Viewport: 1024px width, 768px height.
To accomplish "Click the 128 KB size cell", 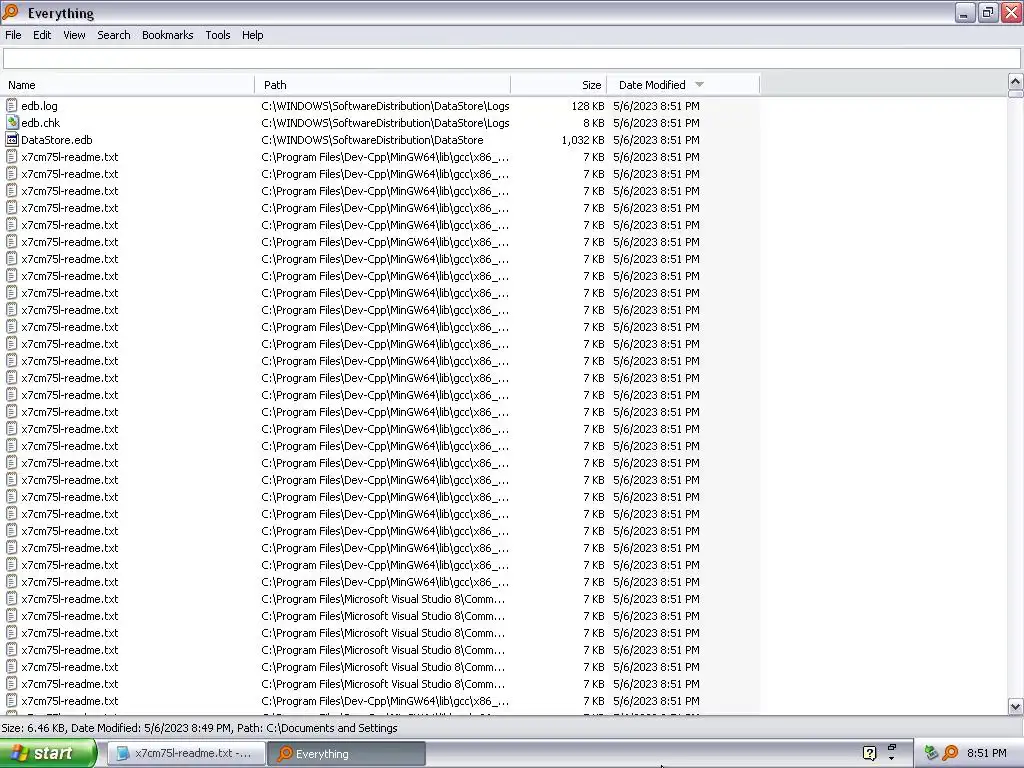I will coord(588,105).
